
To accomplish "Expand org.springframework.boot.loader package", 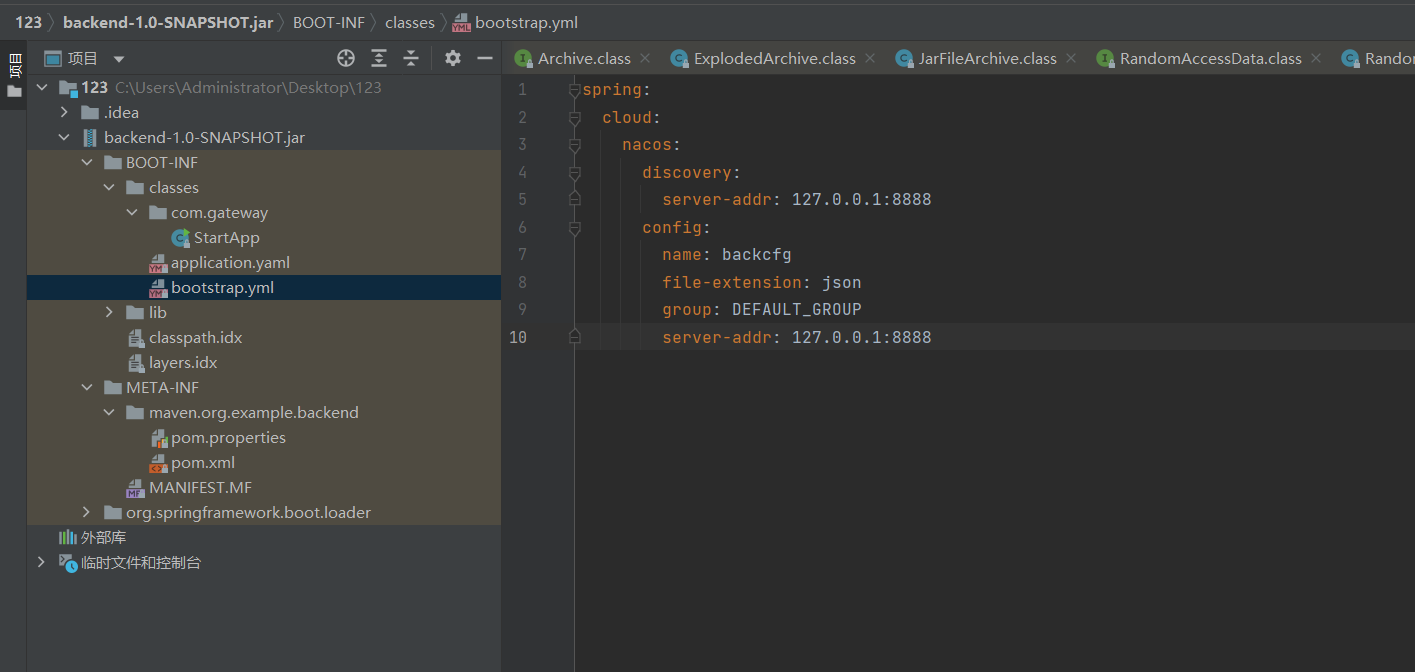I will pyautogui.click(x=87, y=512).
